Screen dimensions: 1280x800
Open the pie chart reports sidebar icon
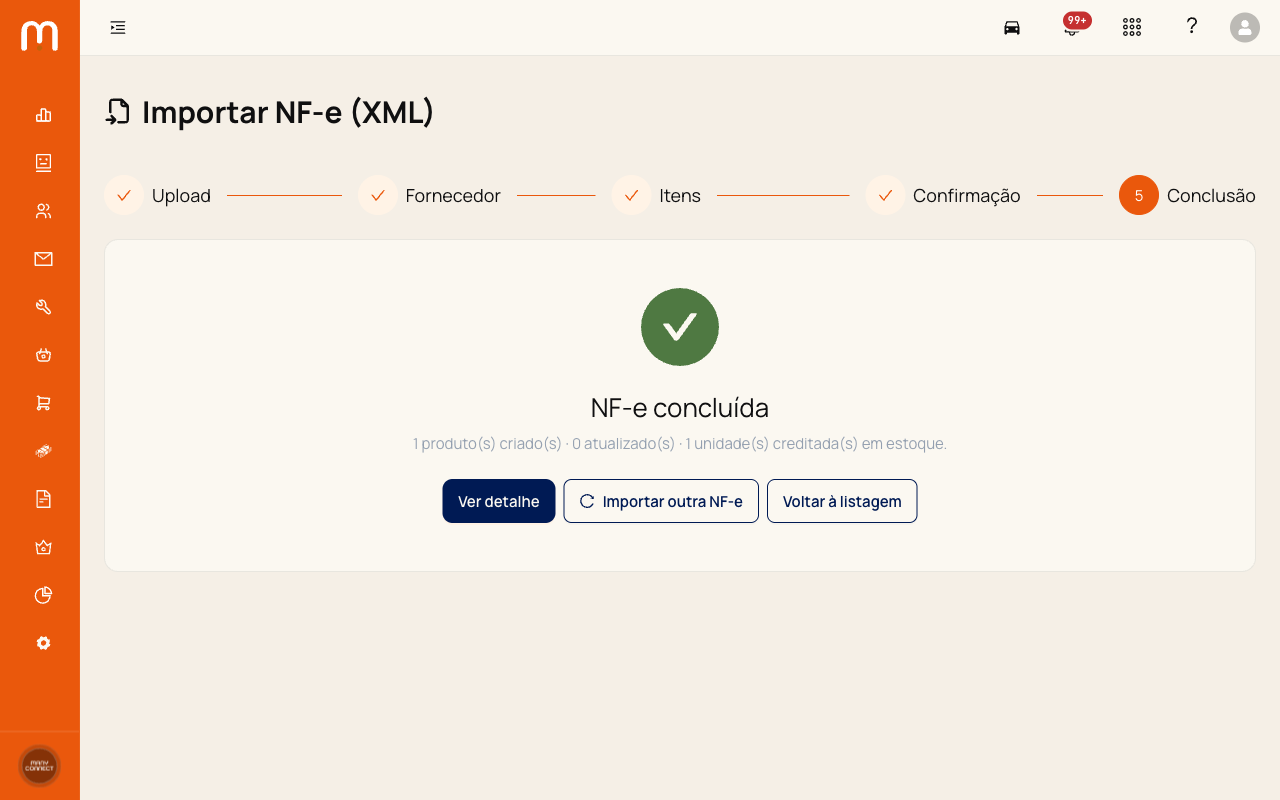(43, 595)
